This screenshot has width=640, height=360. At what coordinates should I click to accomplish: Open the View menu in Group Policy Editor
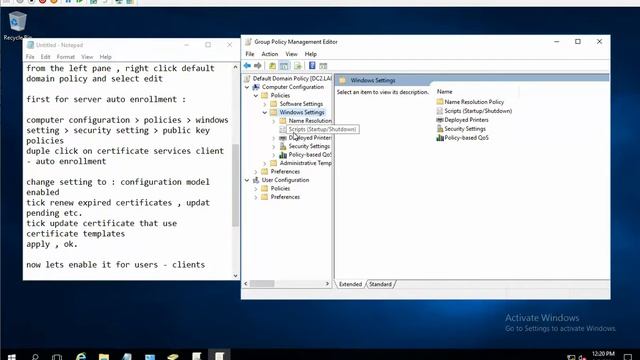coord(291,54)
